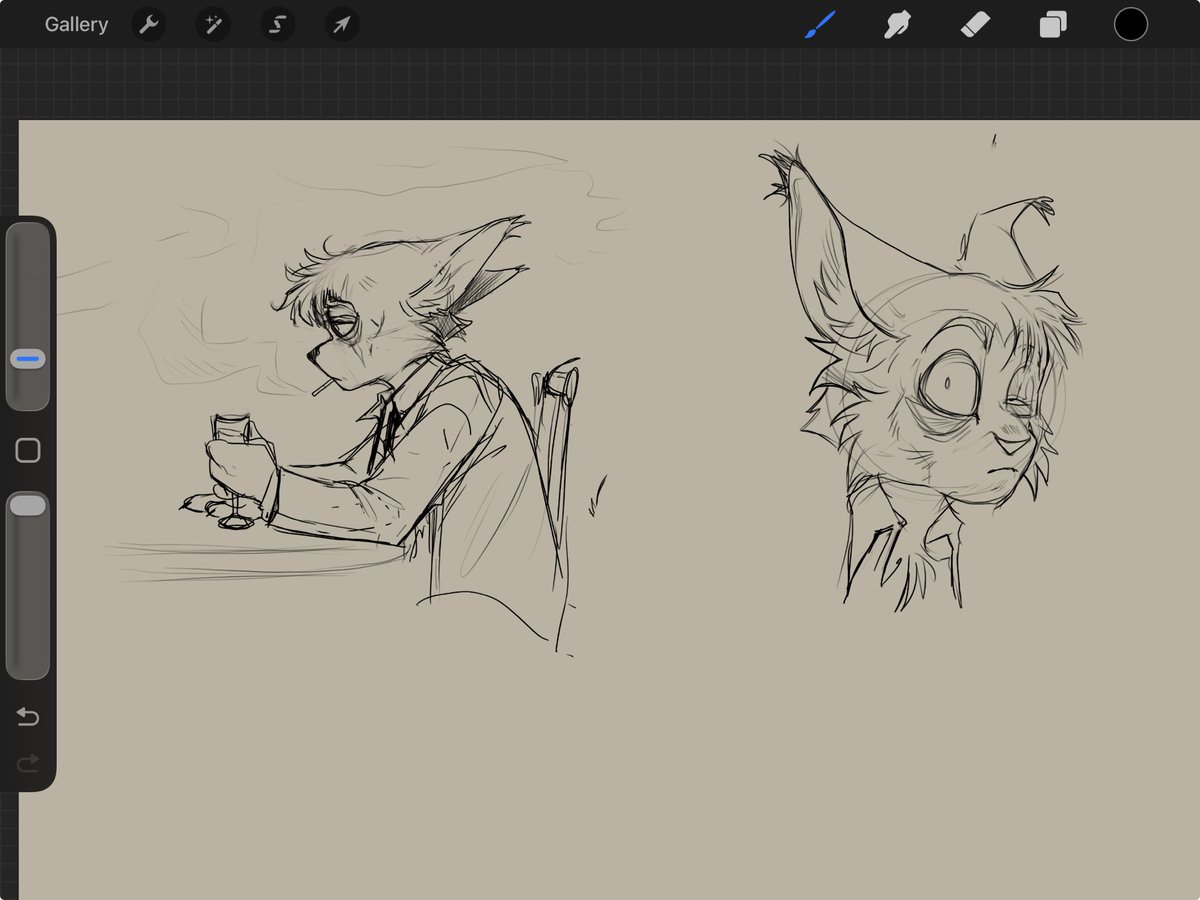Screen dimensions: 1200x900
Task: Select the Smudge tool
Action: tap(897, 25)
